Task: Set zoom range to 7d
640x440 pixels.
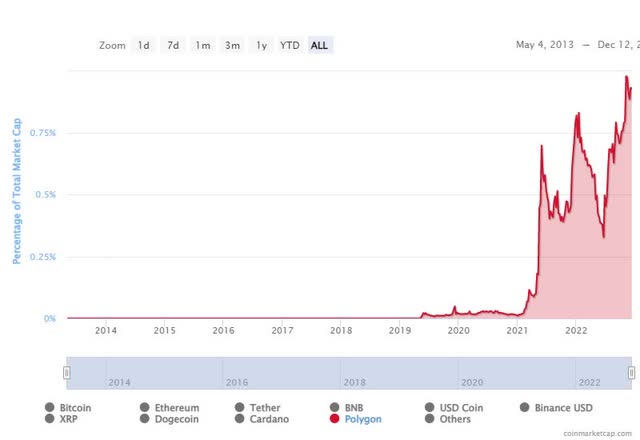Action: point(173,45)
